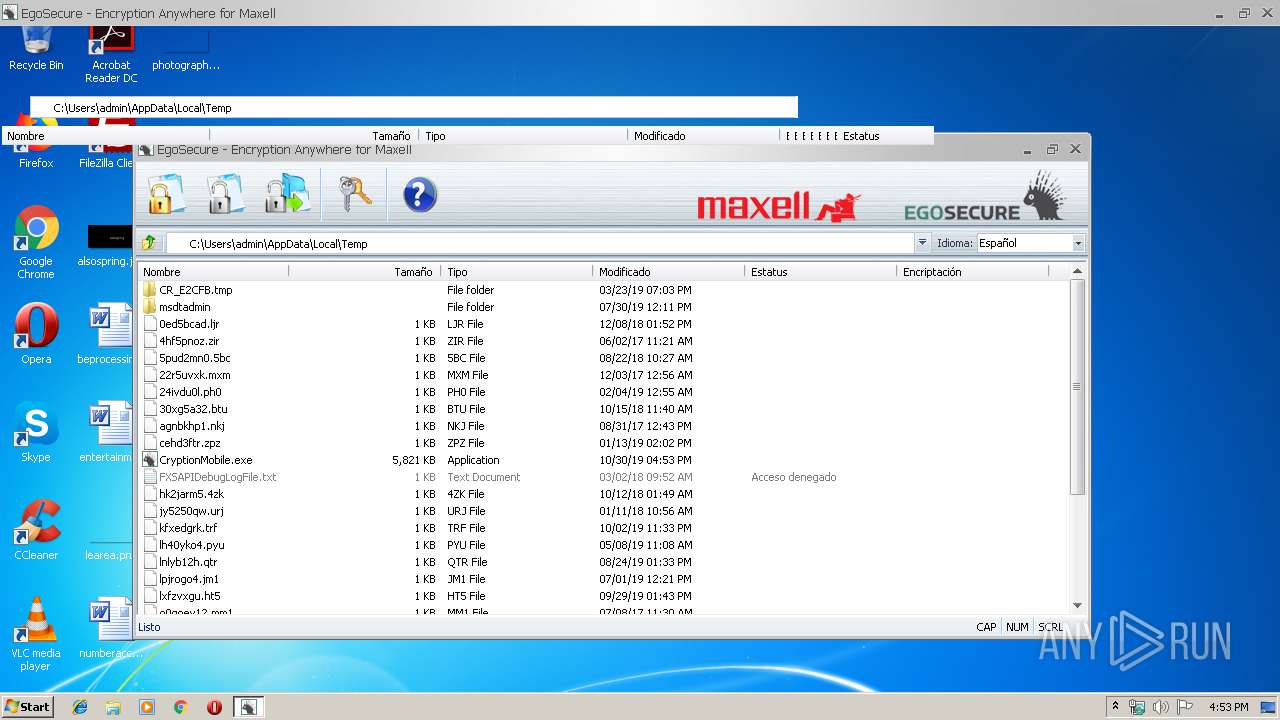Select file 4hf5pnoz.zir
The width and height of the screenshot is (1280, 720).
(x=189, y=341)
